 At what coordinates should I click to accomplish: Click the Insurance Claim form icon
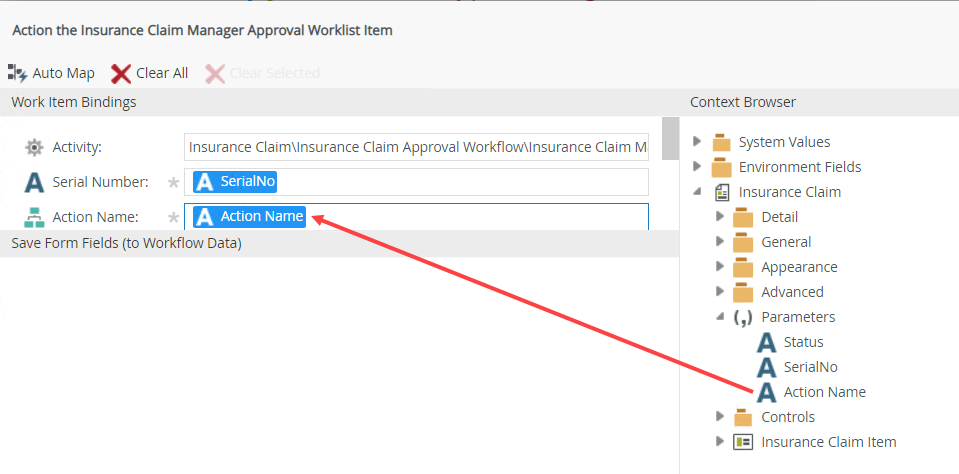tap(722, 193)
